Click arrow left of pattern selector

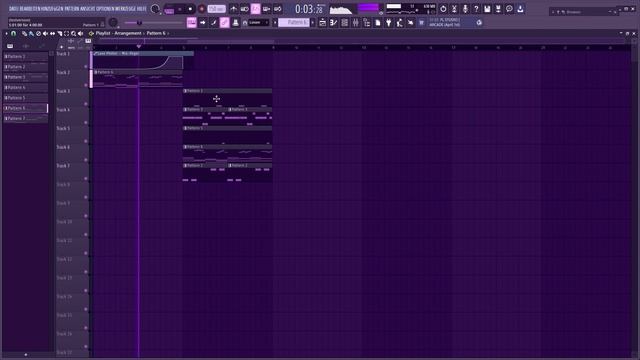pos(275,23)
